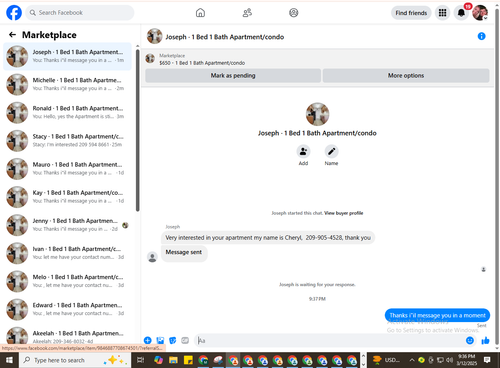Select the Stacy conversation
The image size is (500, 368).
pos(67,140)
